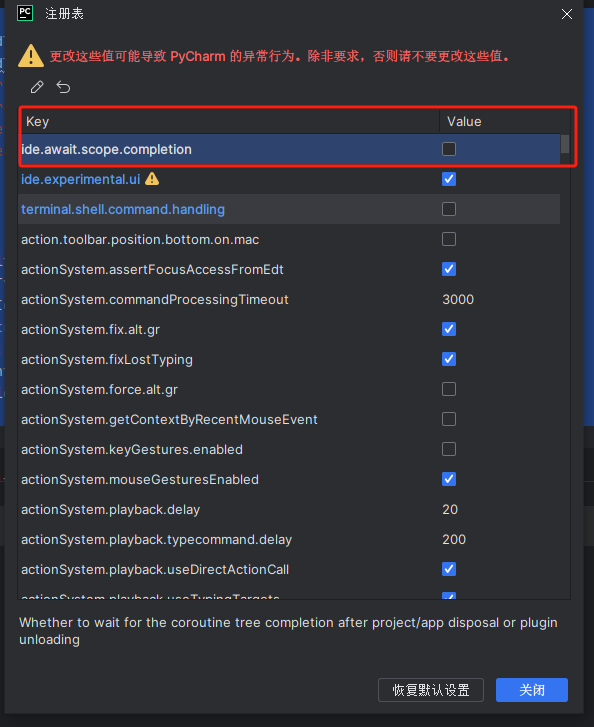Viewport: 594px width, 727px height.
Task: Click the revert arrow icon
Action: click(63, 87)
